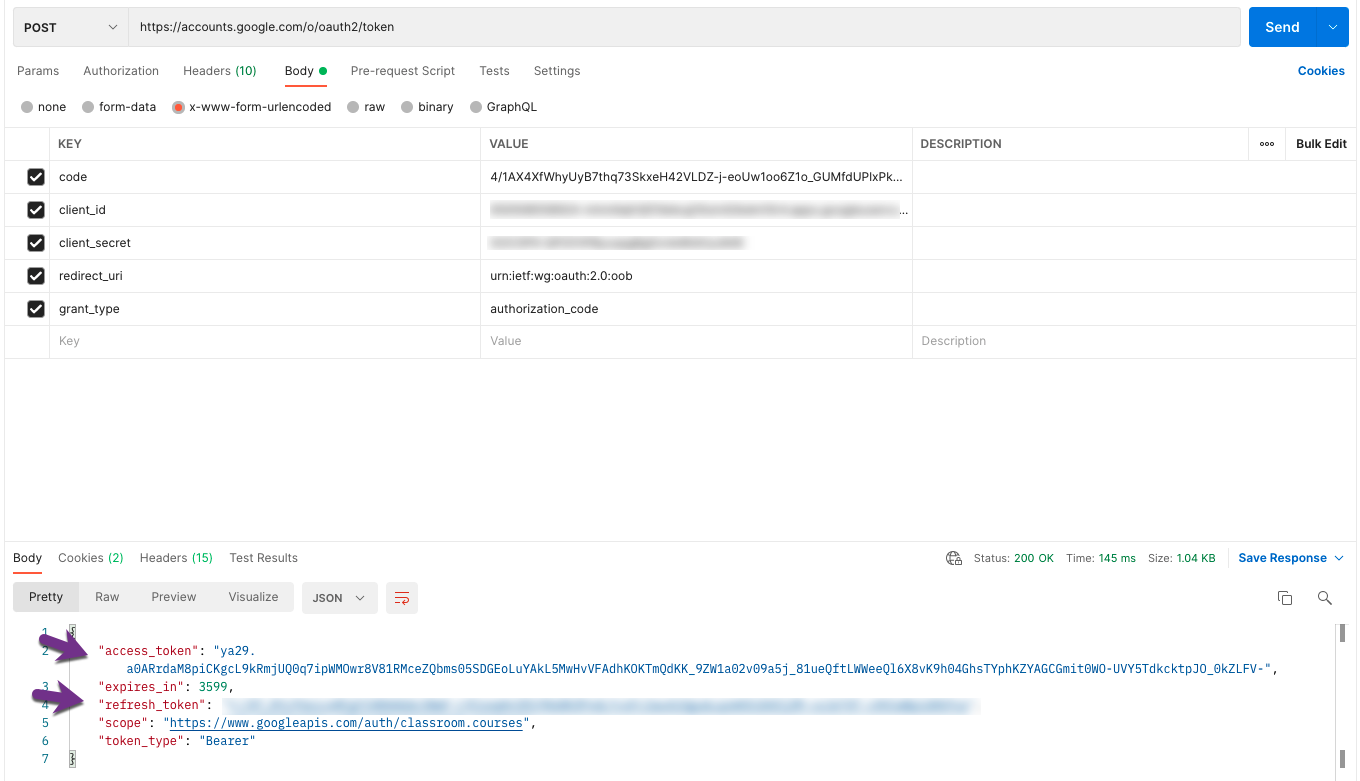Click the authorization_code value cell

696,309
